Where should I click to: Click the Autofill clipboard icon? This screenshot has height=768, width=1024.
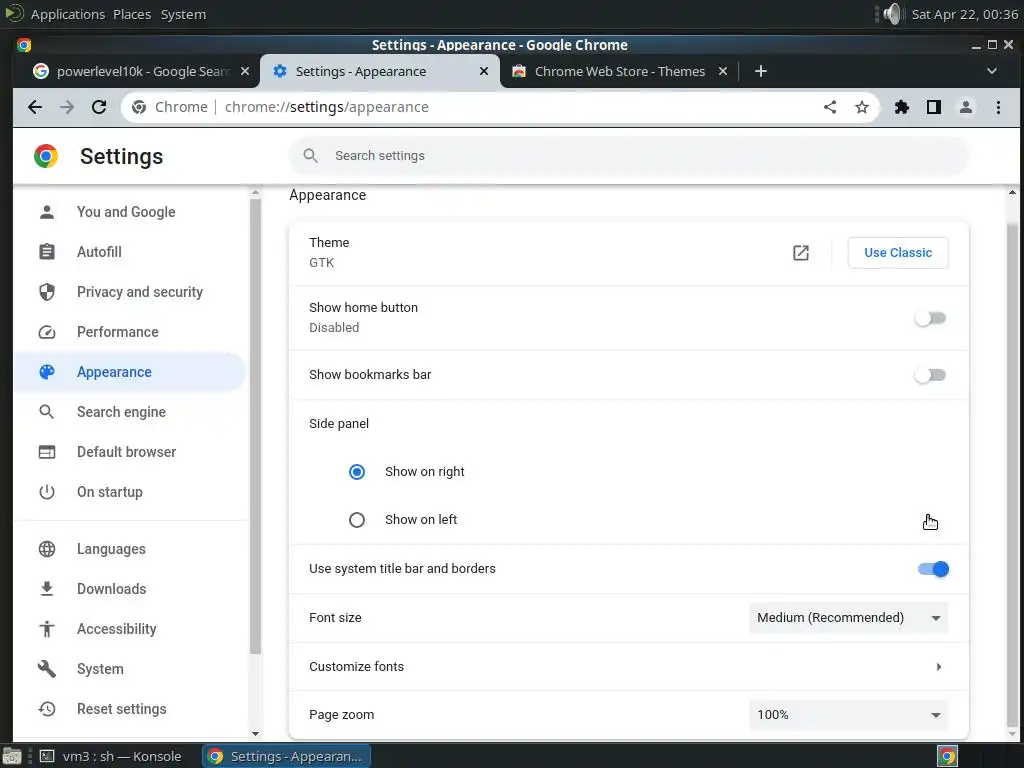[x=47, y=252]
